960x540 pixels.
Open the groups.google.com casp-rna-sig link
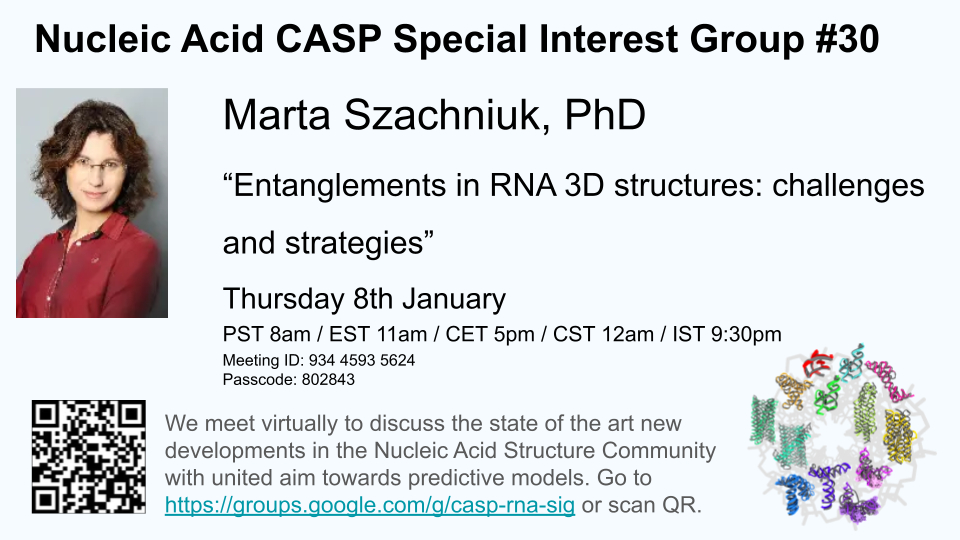(369, 506)
